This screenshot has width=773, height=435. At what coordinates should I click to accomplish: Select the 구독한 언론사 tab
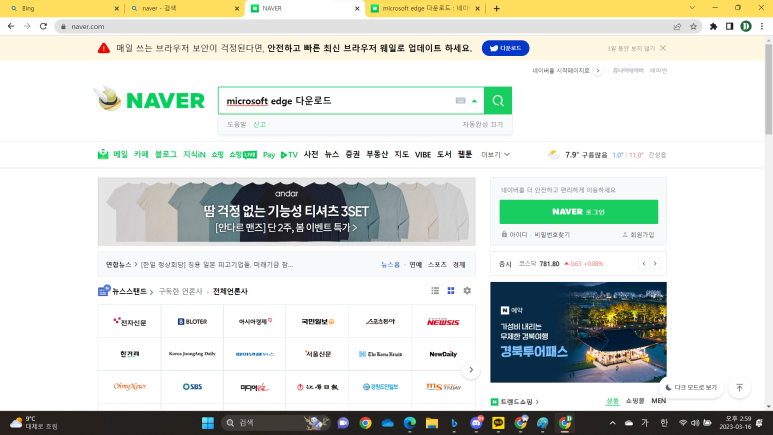pyautogui.click(x=180, y=291)
